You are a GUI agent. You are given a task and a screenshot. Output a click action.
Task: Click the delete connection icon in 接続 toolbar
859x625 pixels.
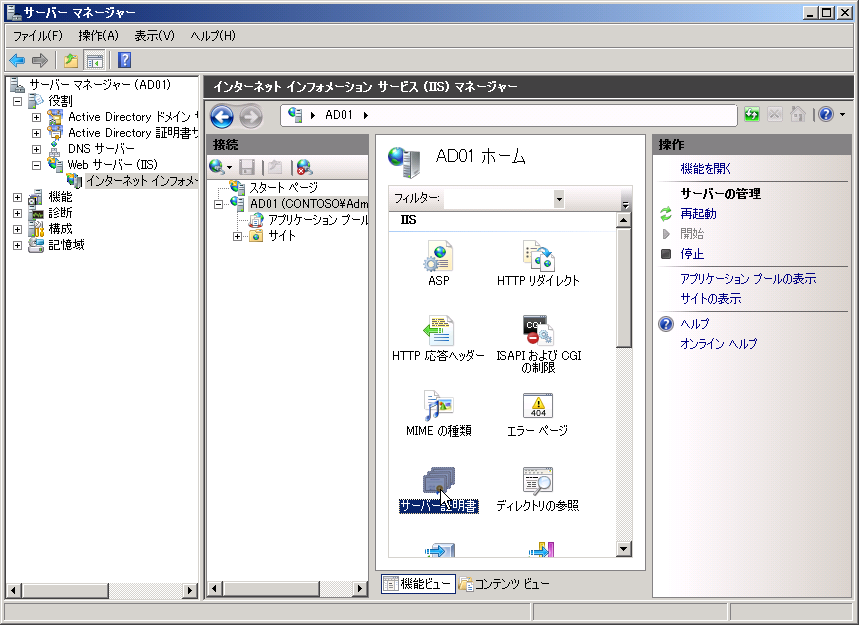tap(305, 167)
